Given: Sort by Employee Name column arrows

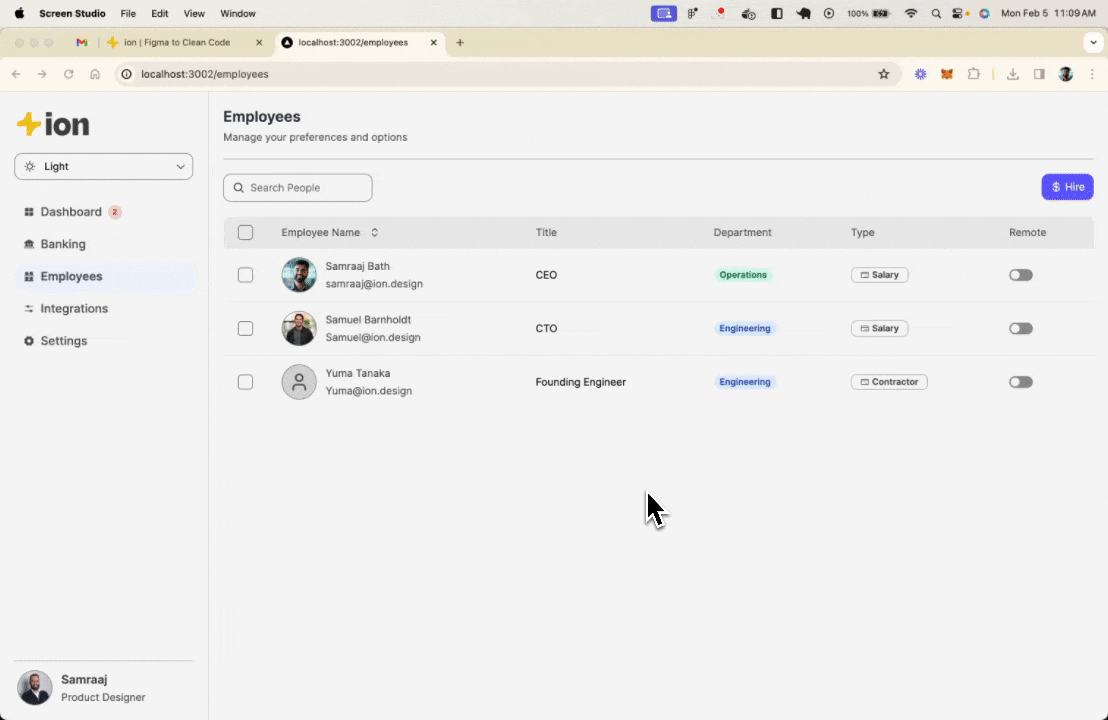Looking at the screenshot, I should tap(375, 233).
